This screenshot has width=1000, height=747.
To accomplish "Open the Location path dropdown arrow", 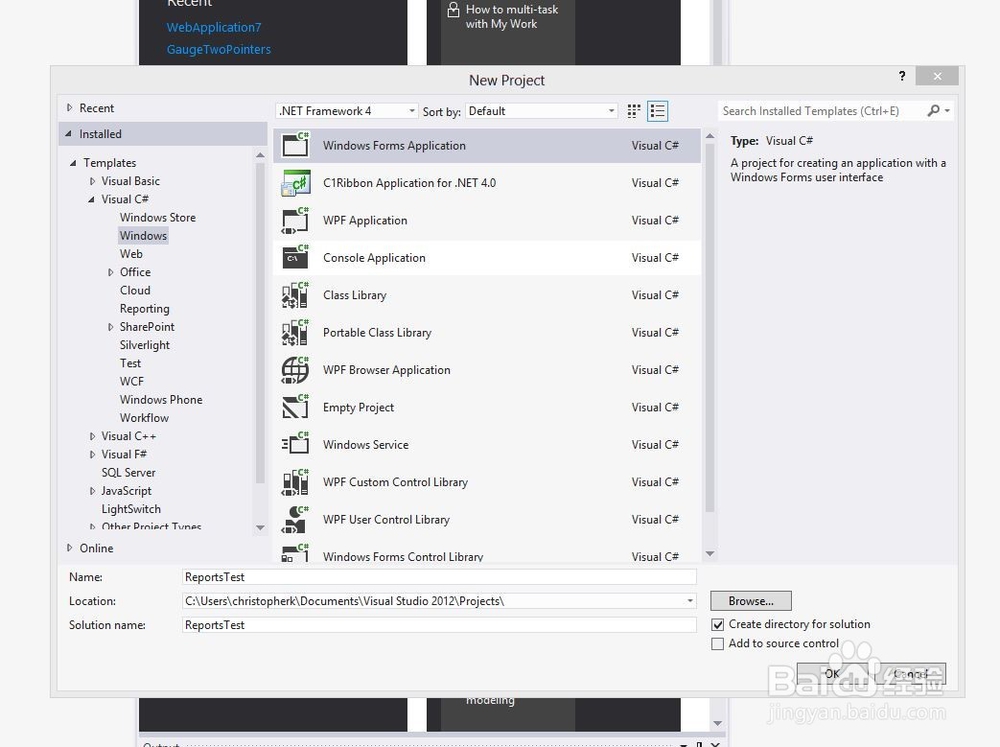I will 689,601.
